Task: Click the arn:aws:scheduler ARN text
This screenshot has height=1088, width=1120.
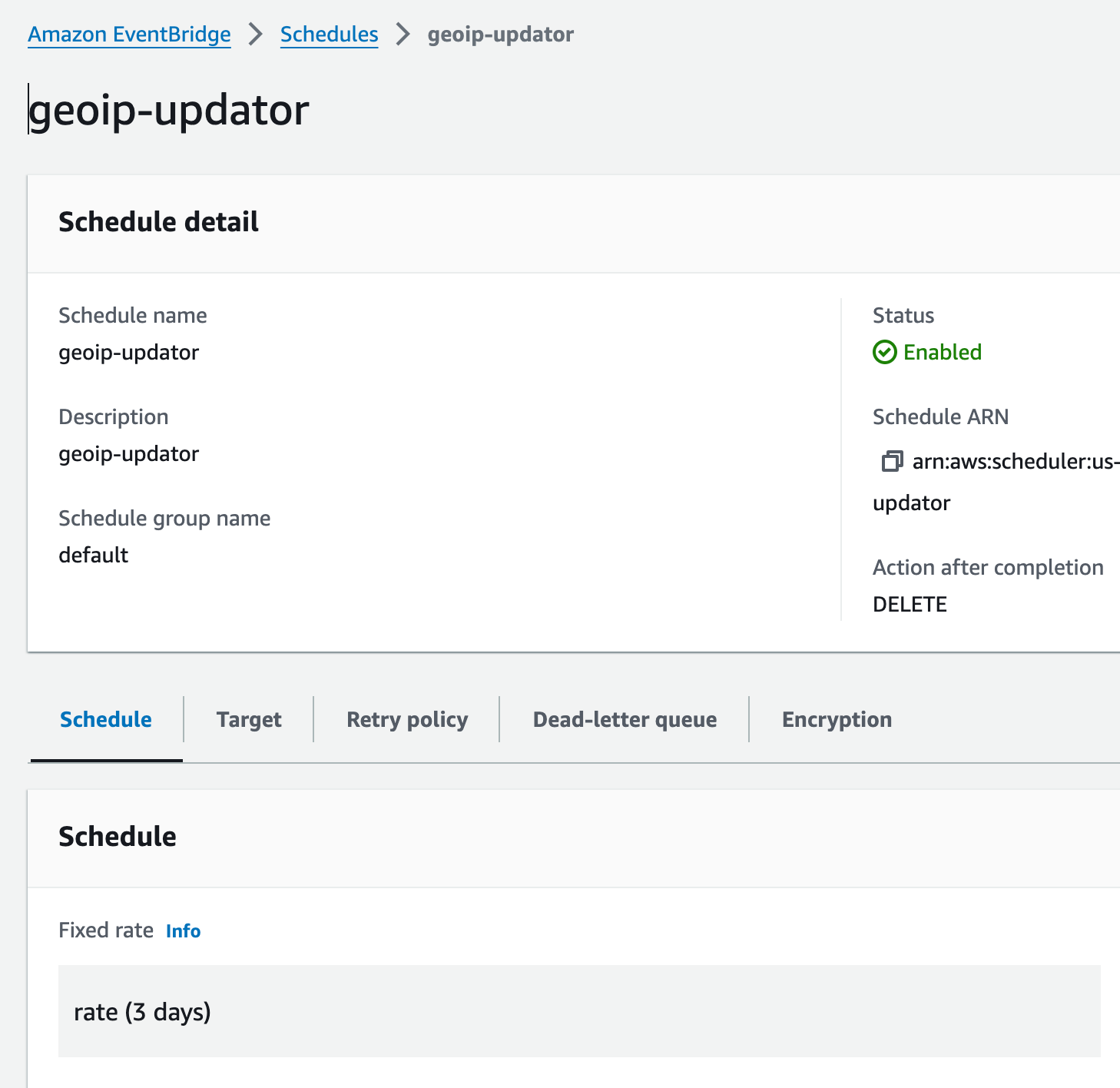Action: pos(1016,461)
